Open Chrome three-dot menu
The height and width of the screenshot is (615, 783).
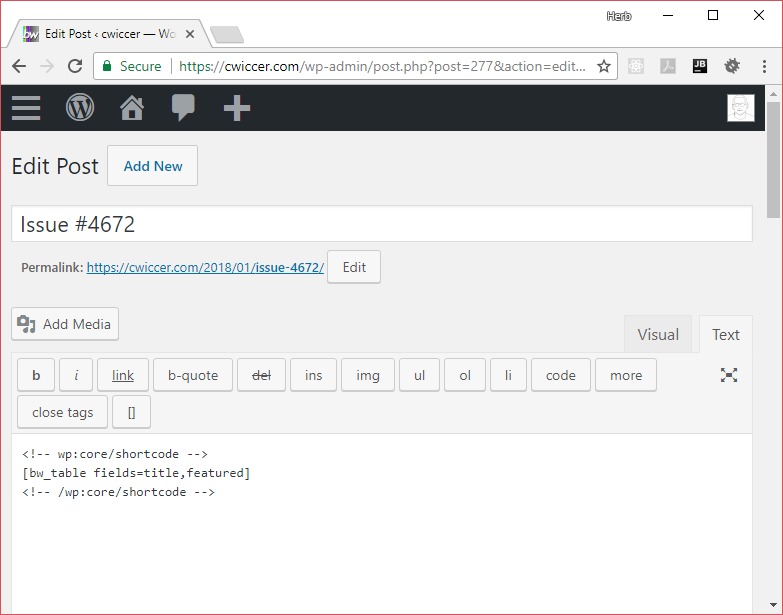764,66
